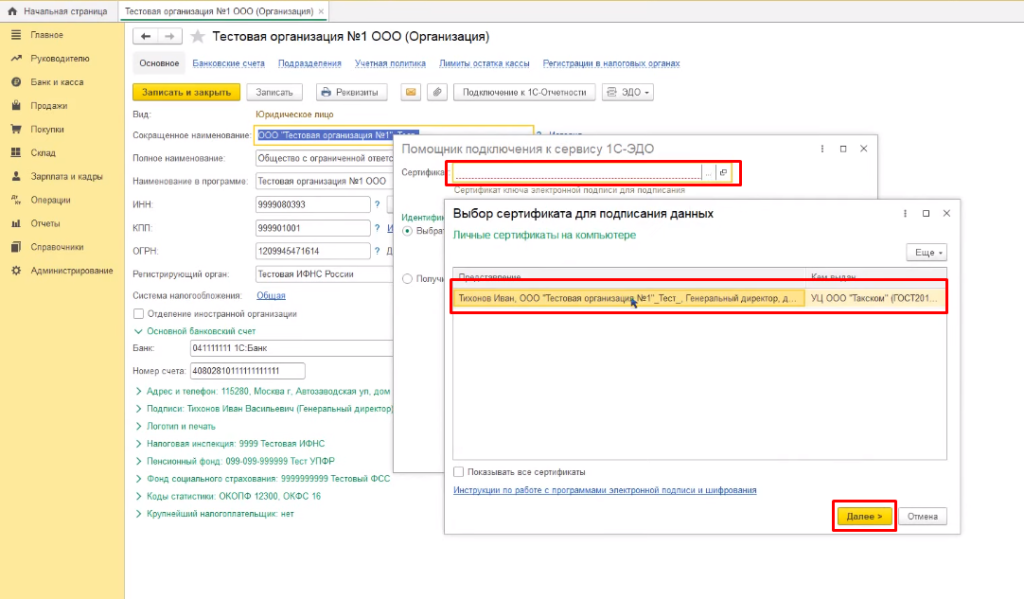Click the Реквизиты print button

point(351,92)
